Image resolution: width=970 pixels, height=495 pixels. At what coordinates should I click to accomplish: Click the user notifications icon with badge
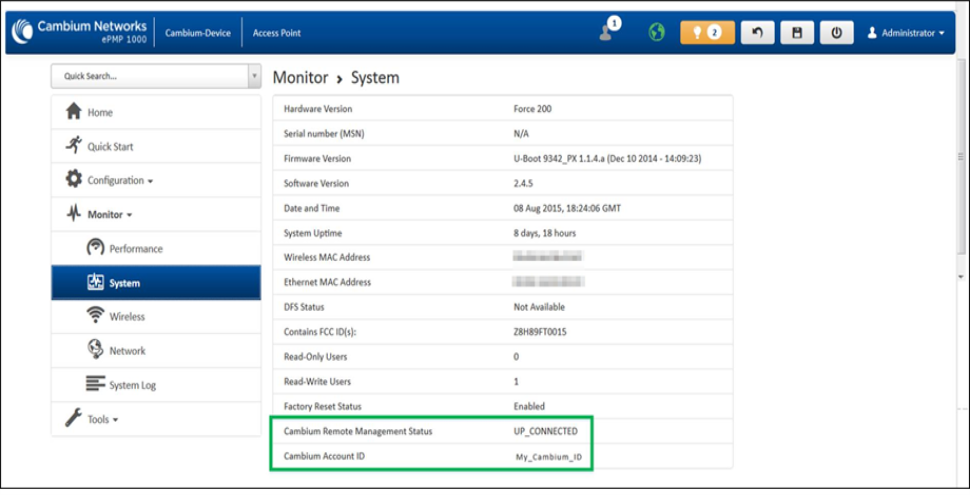(x=607, y=31)
